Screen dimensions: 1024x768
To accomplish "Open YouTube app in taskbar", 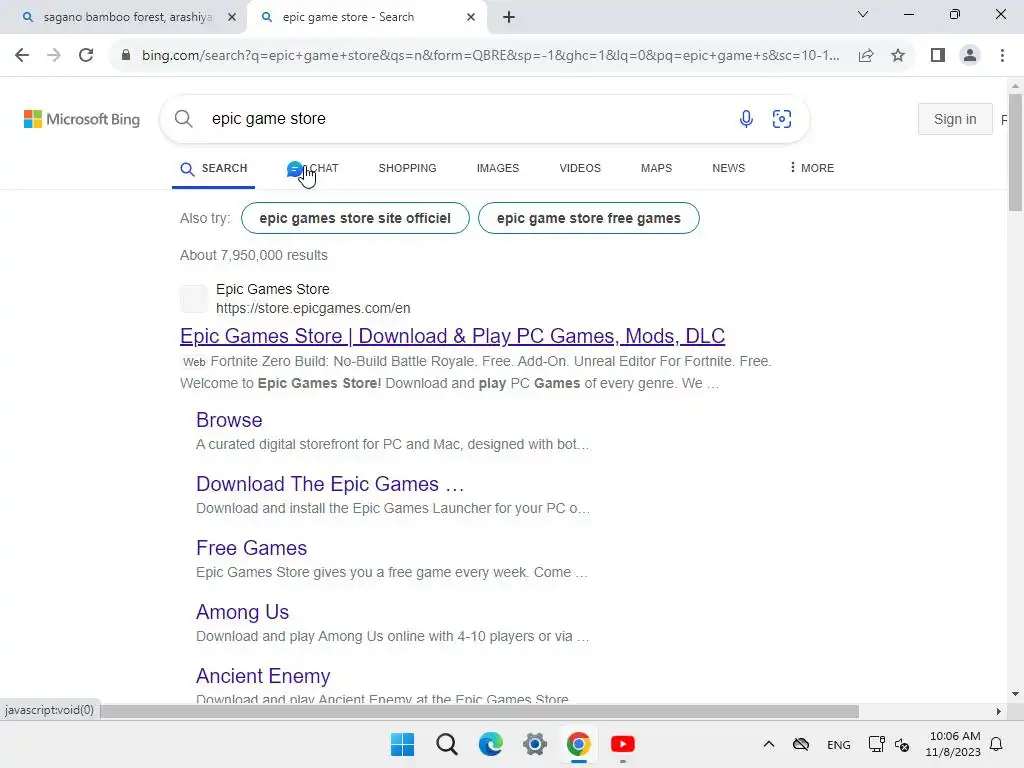I will coord(622,744).
